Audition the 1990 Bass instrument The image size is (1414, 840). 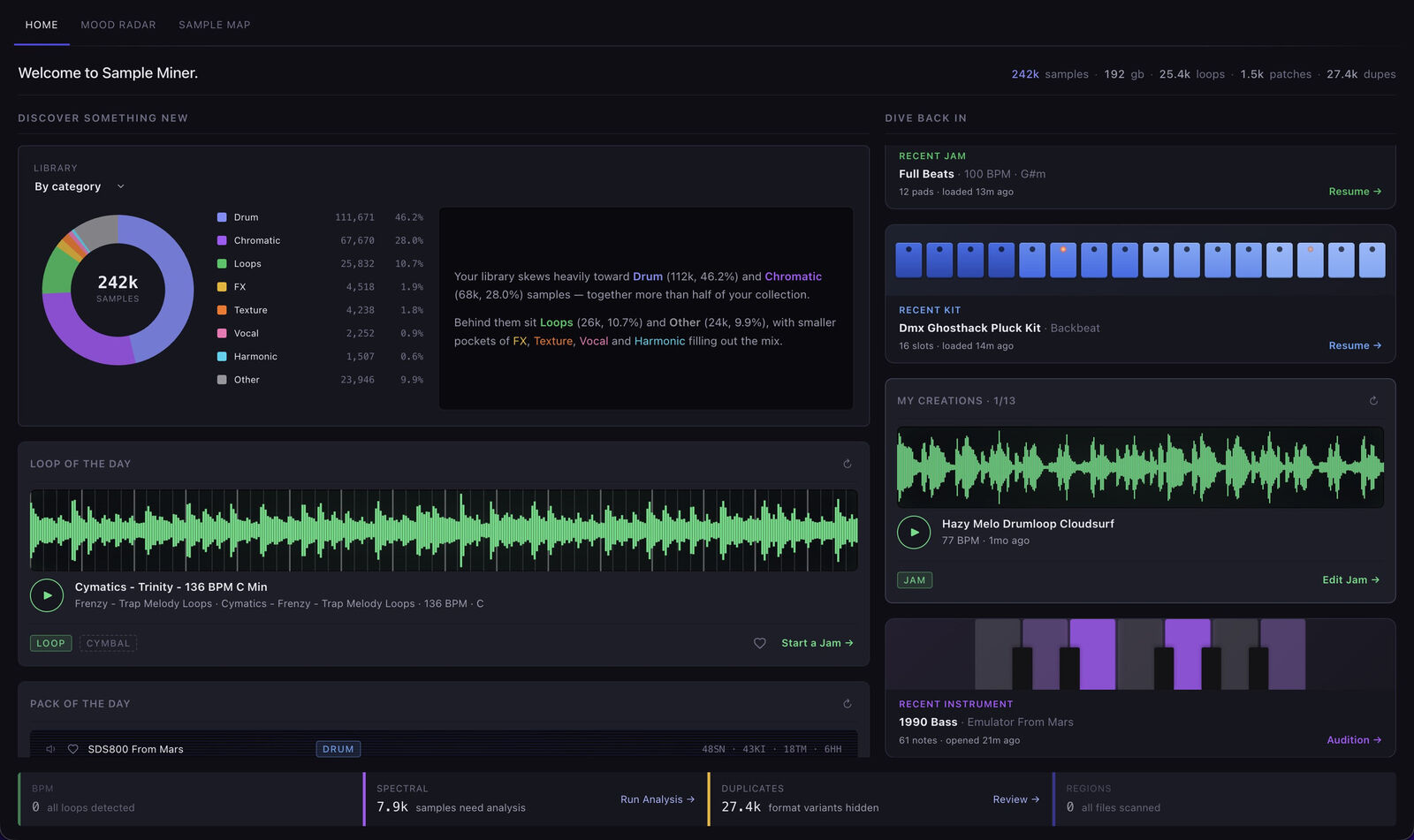(x=1354, y=740)
